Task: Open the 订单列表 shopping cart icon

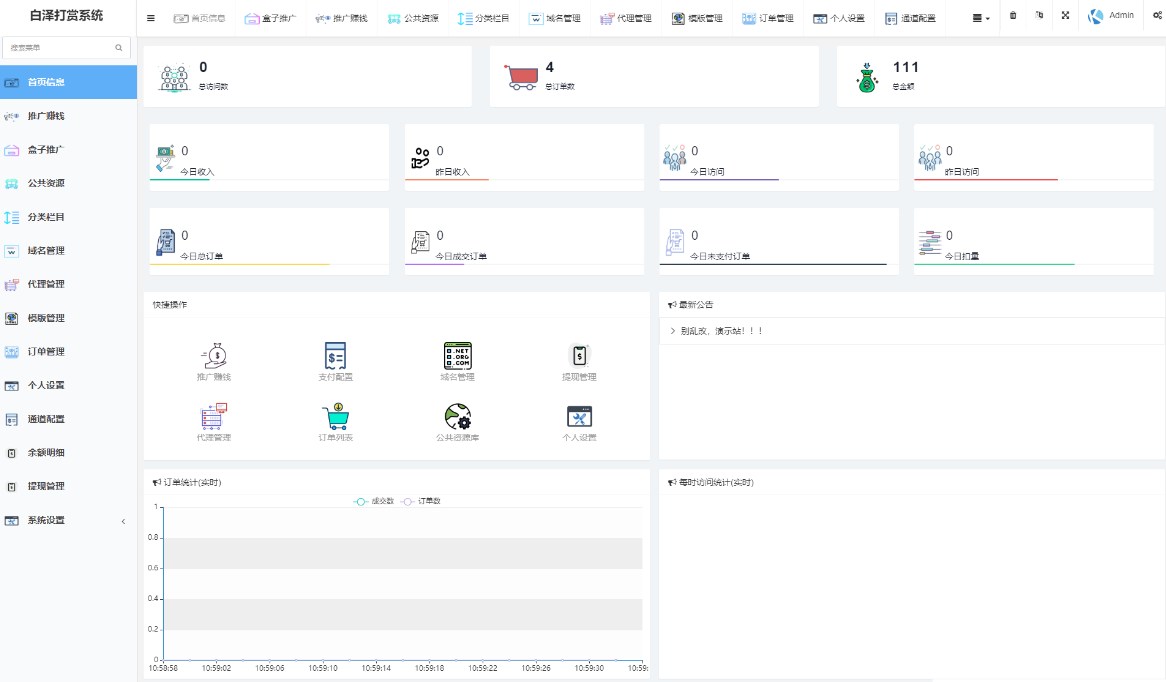Action: 335,416
